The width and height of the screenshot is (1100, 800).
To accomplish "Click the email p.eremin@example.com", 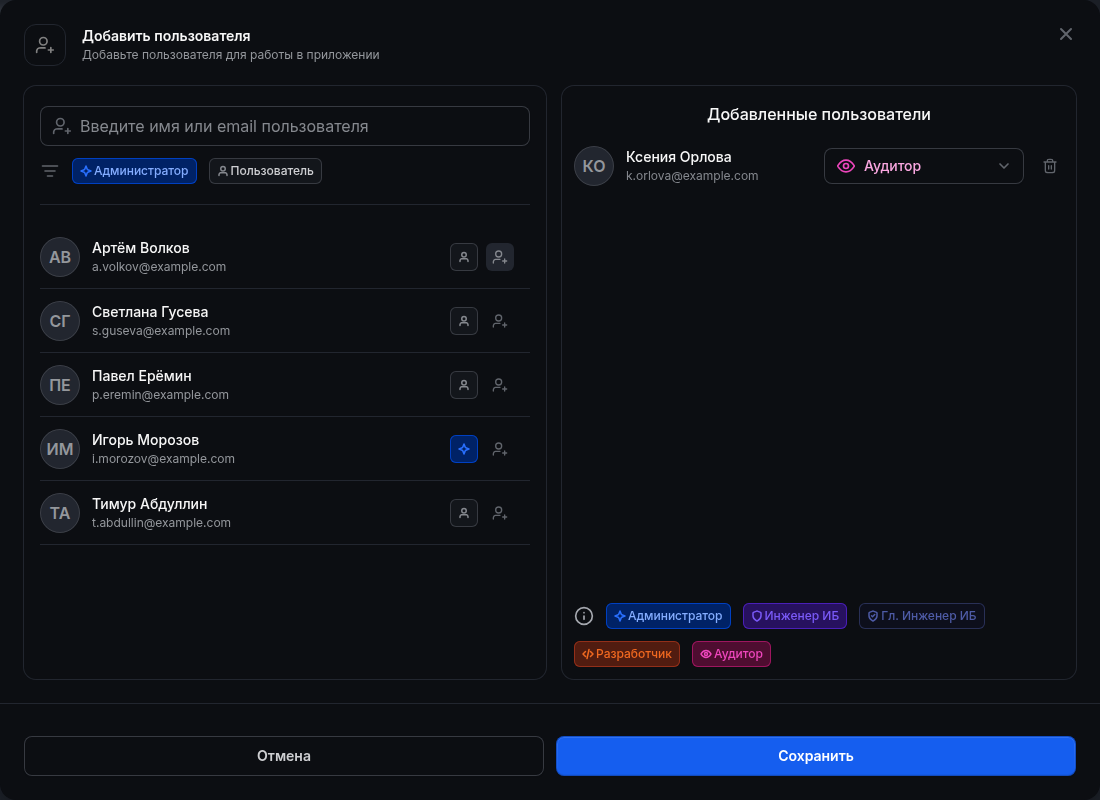I will (x=160, y=395).
